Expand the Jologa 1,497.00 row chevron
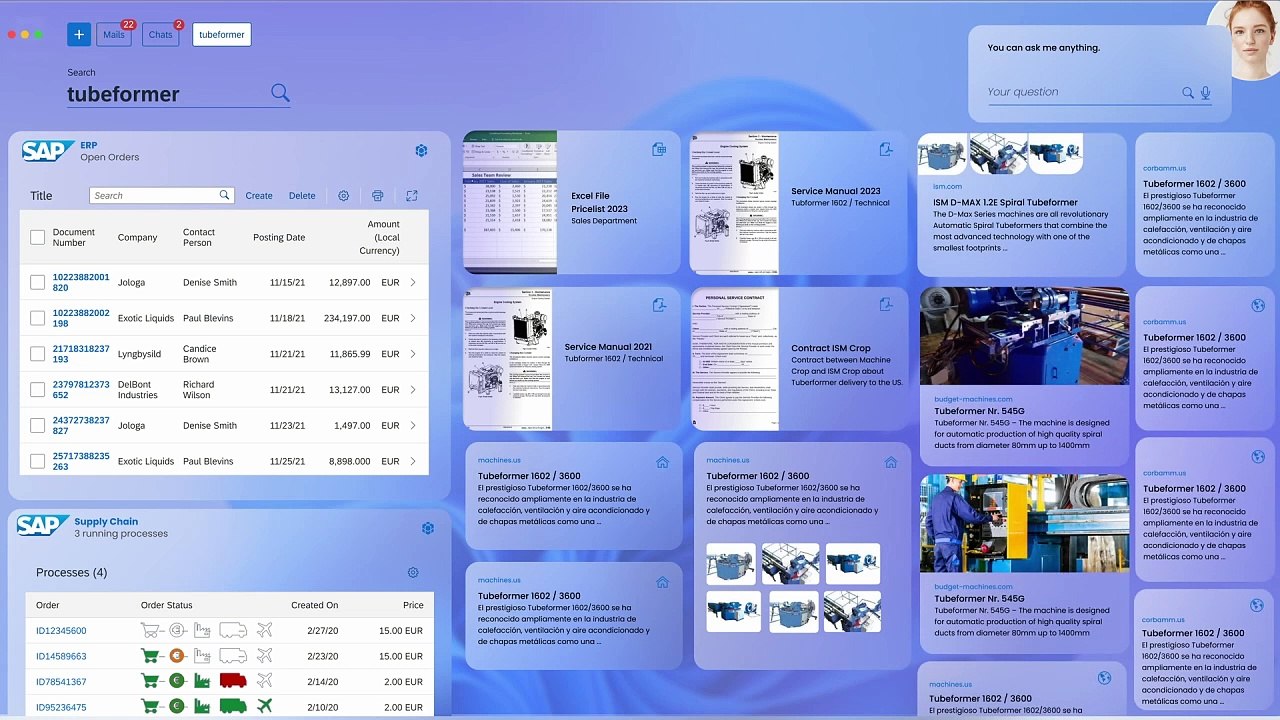The height and width of the screenshot is (720, 1280). [413, 426]
